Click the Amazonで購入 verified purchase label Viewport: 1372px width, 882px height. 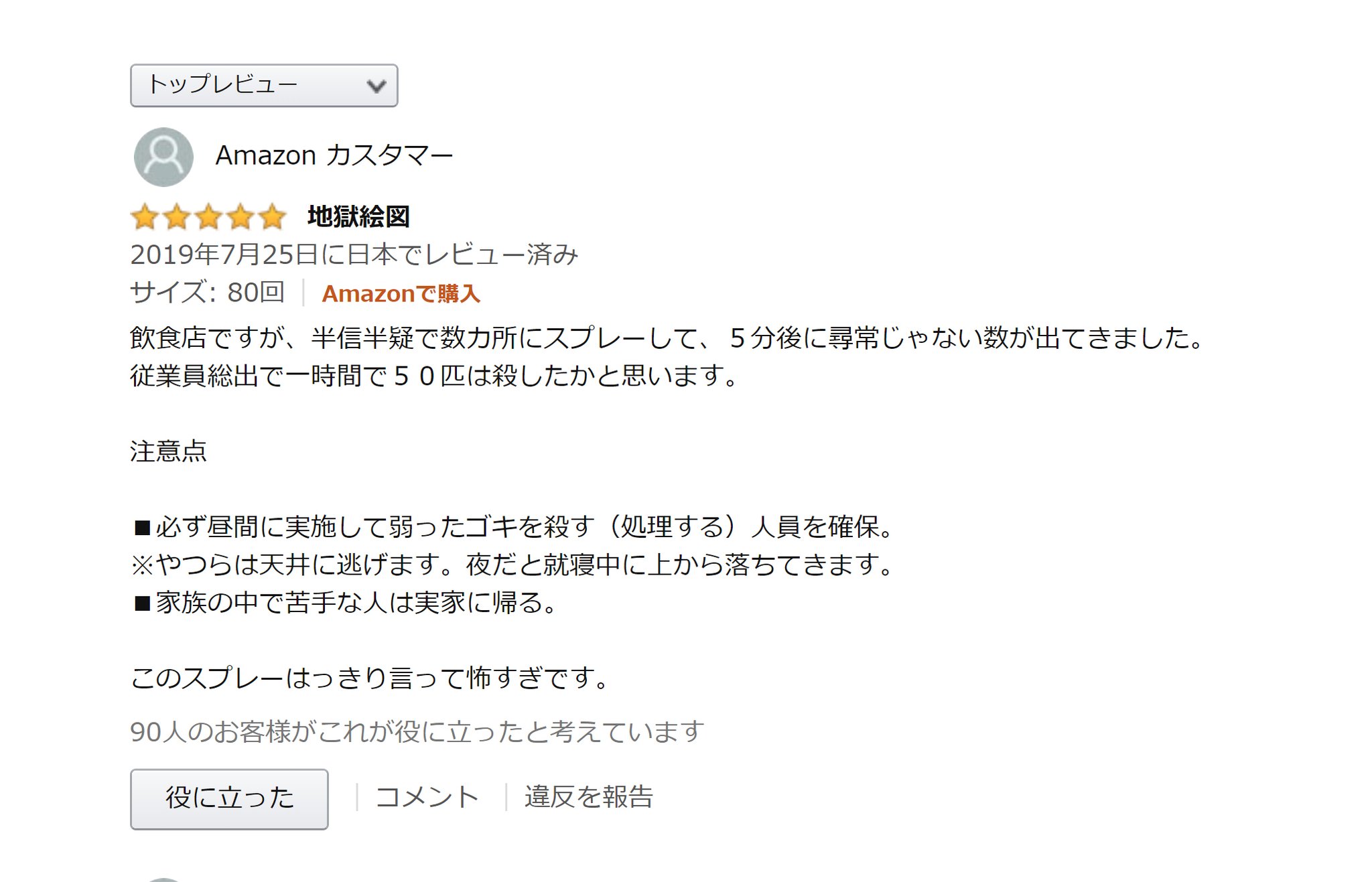tap(401, 293)
